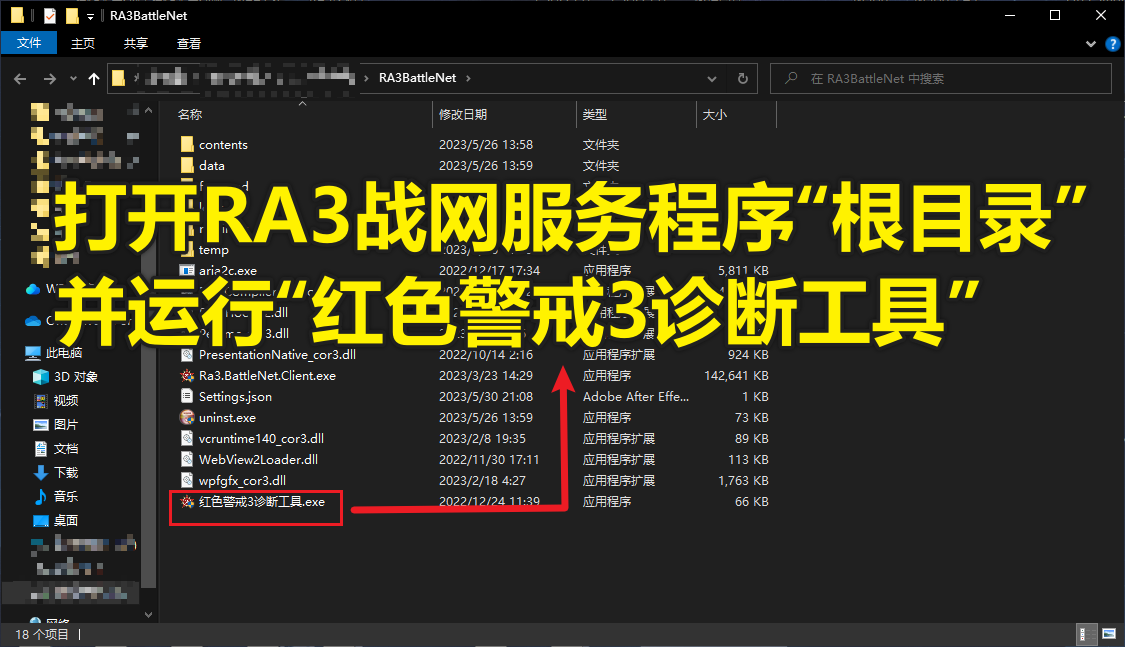Open 3D 对象 in navigation pane

[75, 377]
